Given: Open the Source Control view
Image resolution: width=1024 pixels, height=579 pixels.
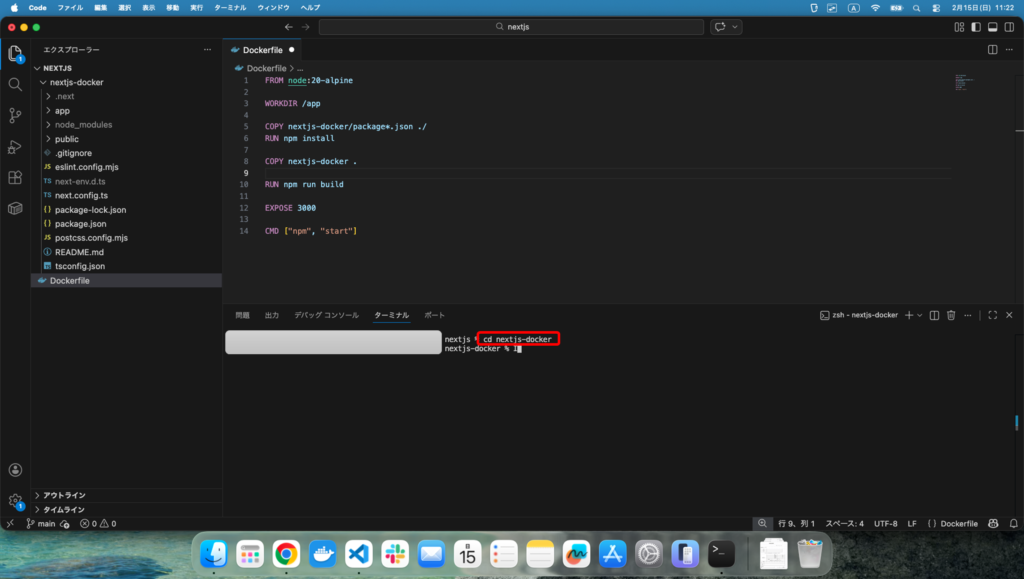Looking at the screenshot, I should [x=15, y=115].
